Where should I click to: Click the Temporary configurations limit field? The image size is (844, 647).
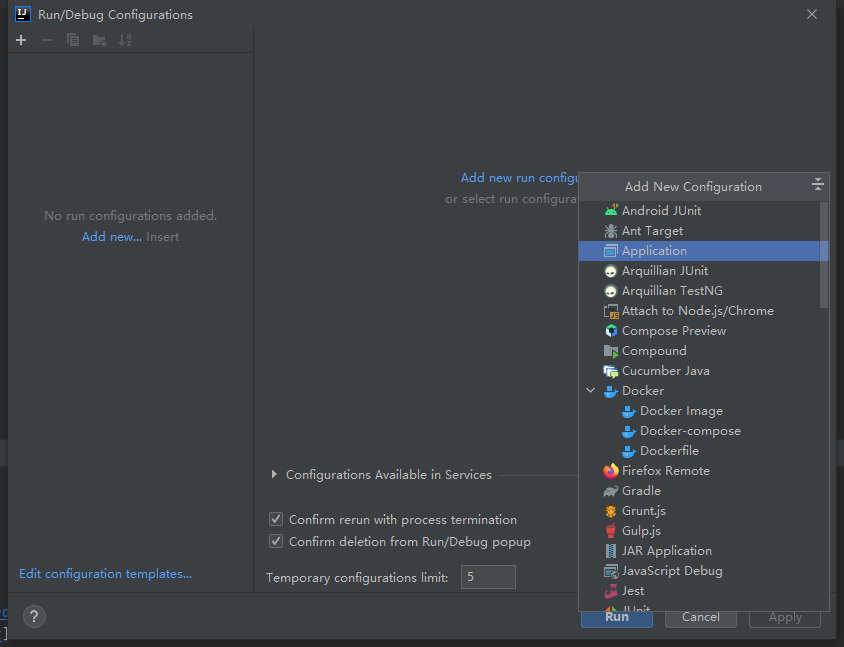point(488,577)
